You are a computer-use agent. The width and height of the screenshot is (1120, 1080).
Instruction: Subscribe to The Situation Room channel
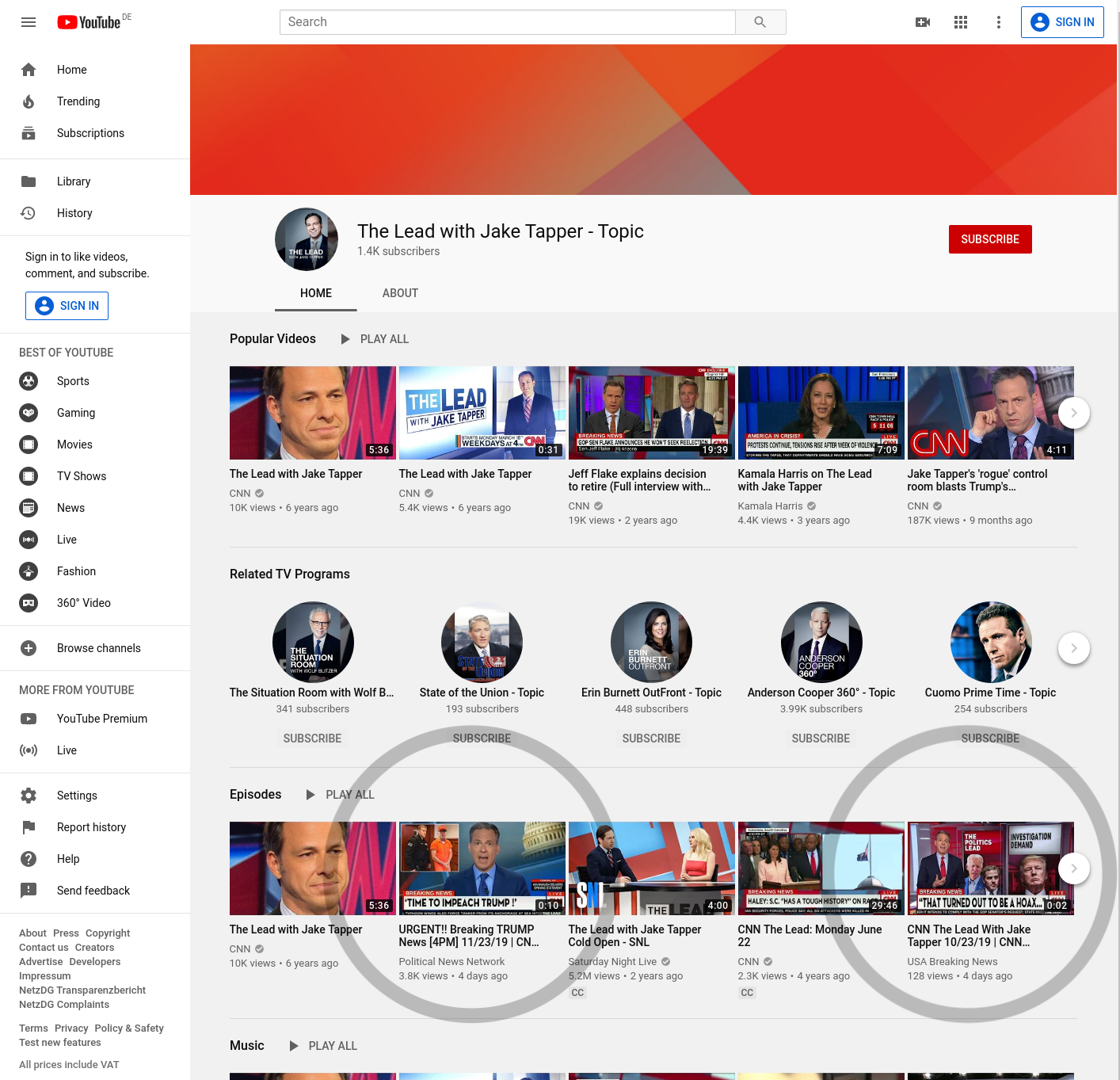[x=313, y=738]
